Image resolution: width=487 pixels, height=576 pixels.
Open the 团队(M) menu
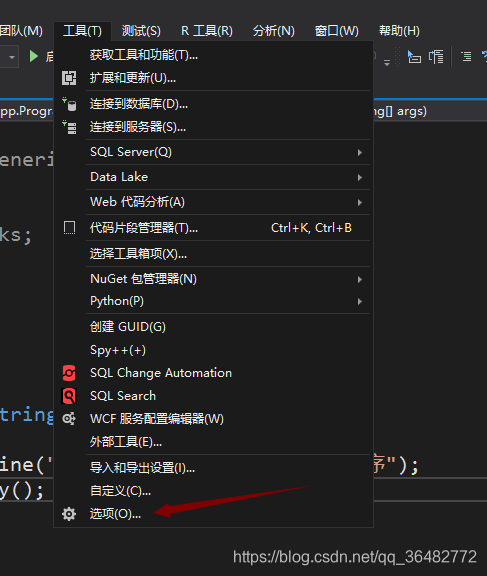click(x=21, y=31)
